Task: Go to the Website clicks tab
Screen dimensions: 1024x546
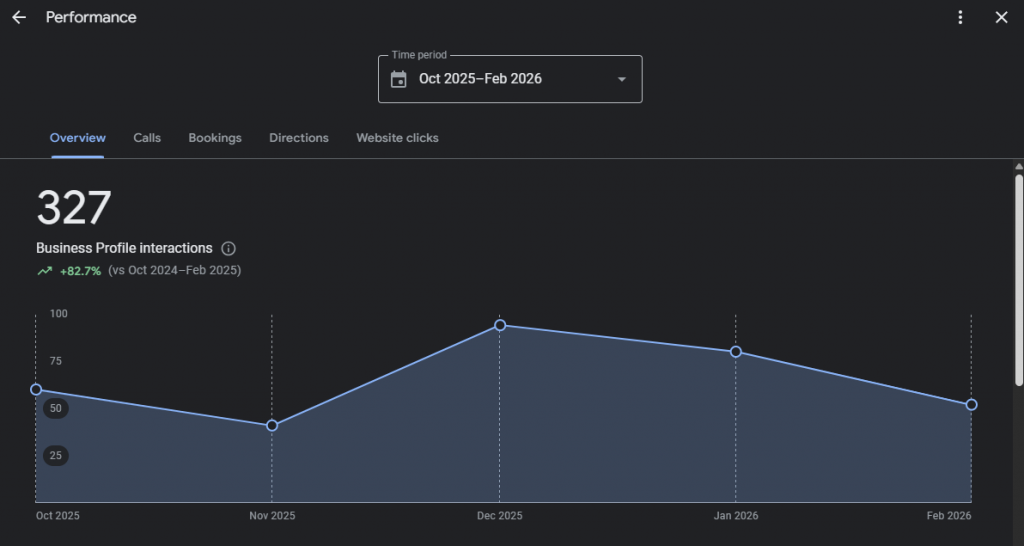Action: [x=397, y=138]
